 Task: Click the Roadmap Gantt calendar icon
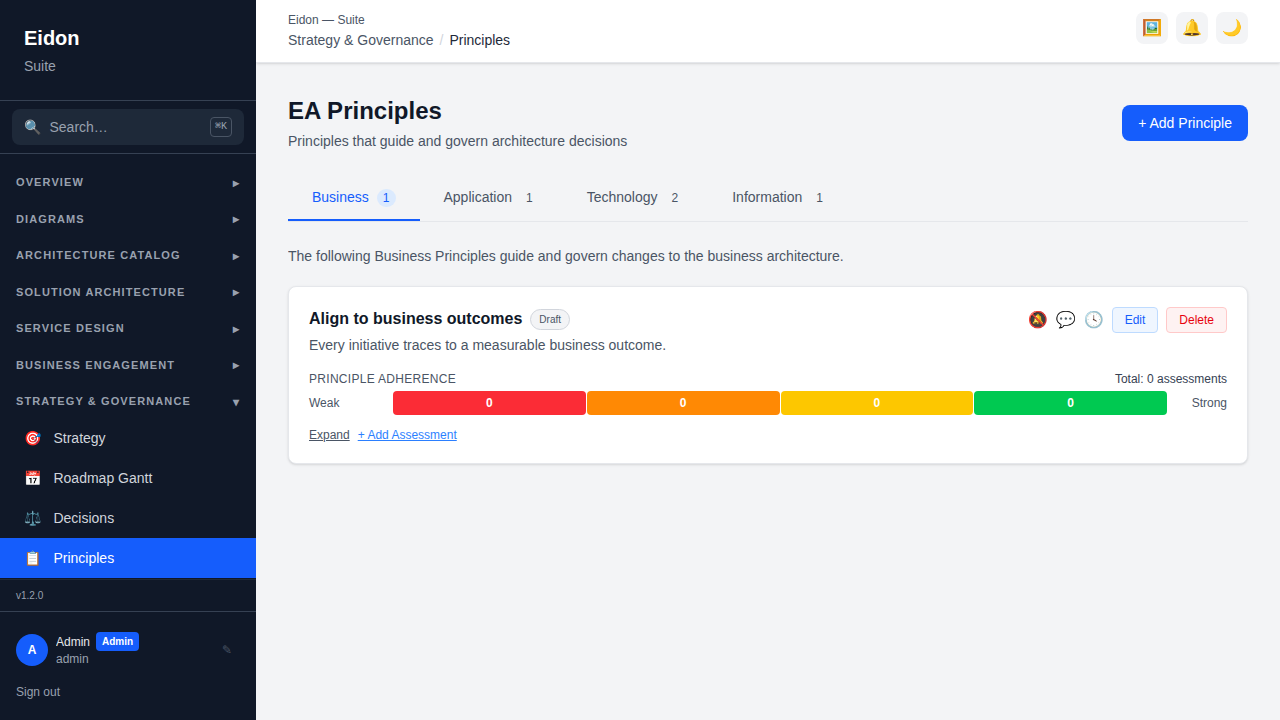tap(32, 478)
